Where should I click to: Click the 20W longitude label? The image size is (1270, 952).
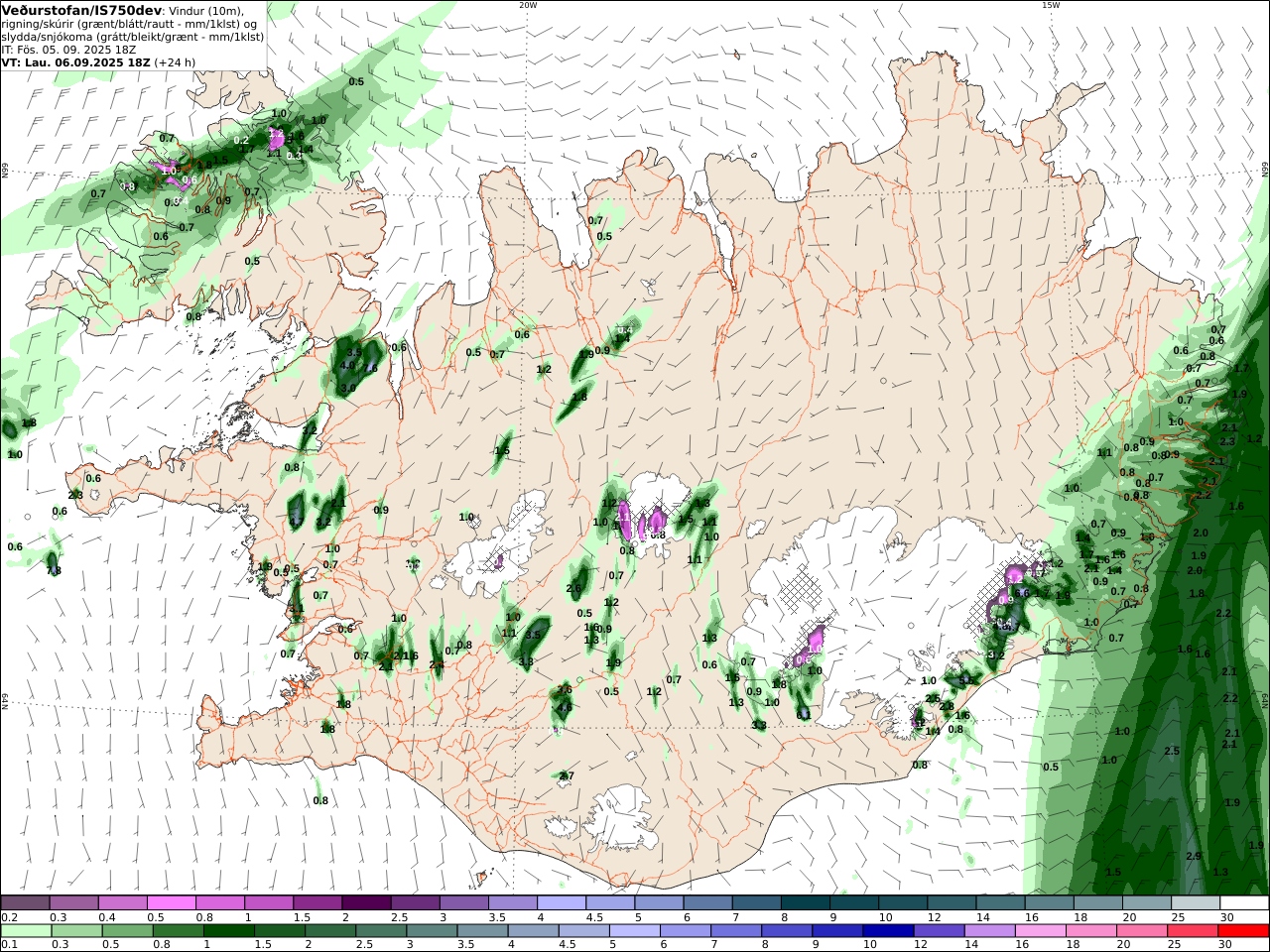(528, 5)
